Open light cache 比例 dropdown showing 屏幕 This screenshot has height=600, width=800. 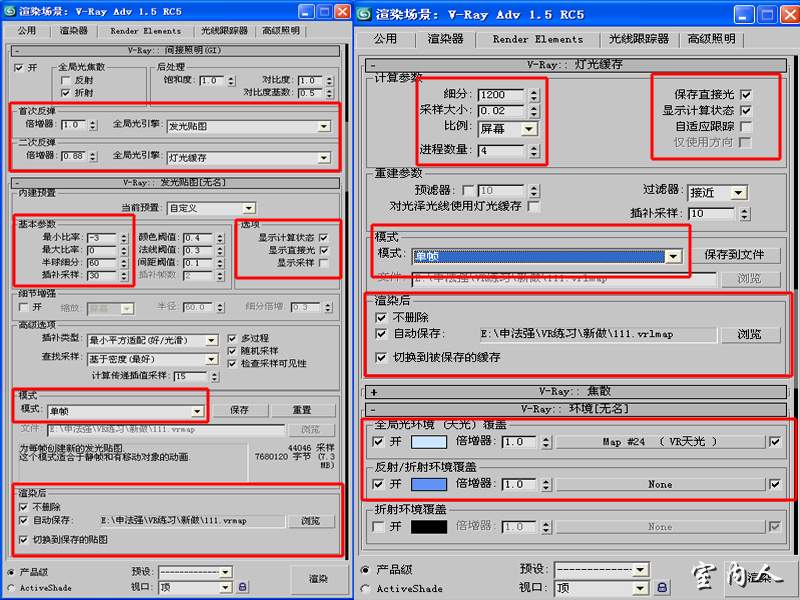tap(507, 129)
